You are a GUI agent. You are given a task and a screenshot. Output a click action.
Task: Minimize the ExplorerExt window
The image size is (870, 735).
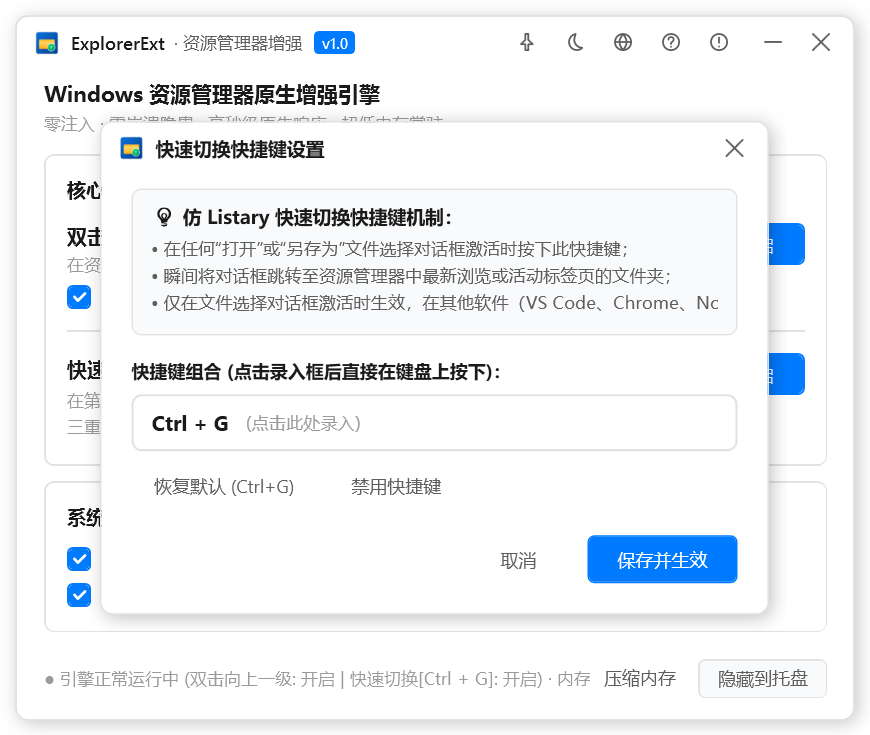(x=772, y=43)
